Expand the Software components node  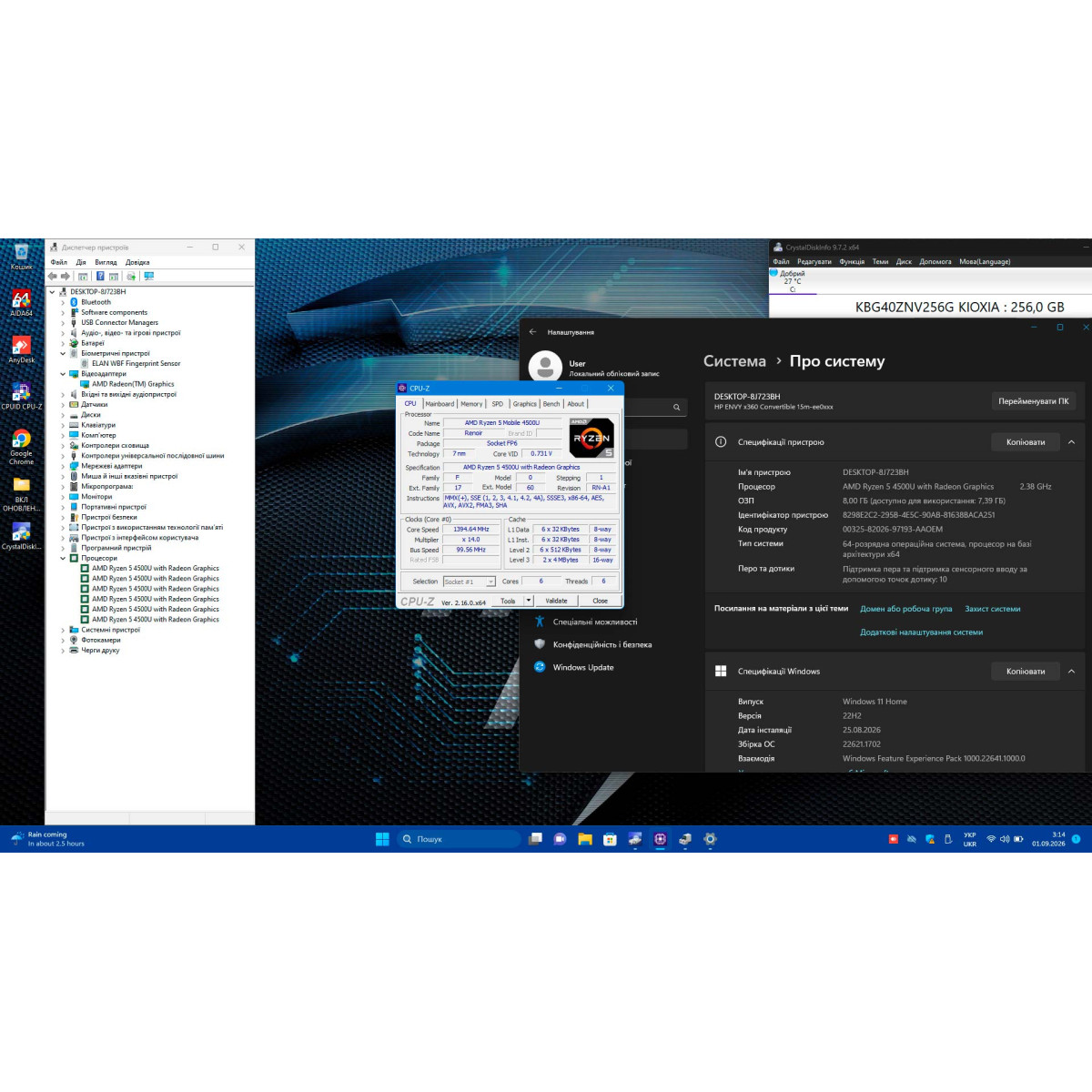click(x=63, y=312)
